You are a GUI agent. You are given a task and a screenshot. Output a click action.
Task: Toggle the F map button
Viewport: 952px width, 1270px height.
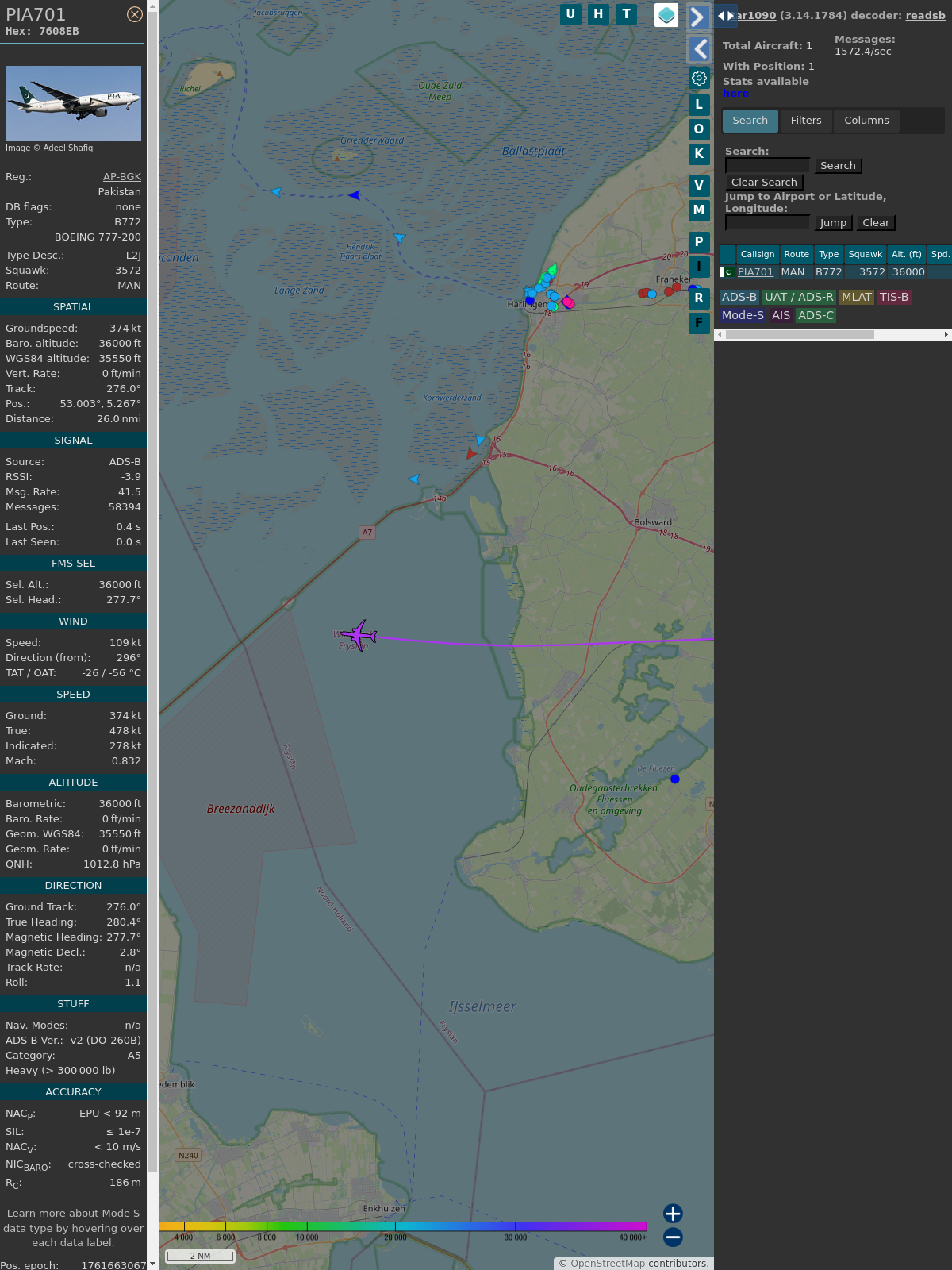(x=699, y=322)
